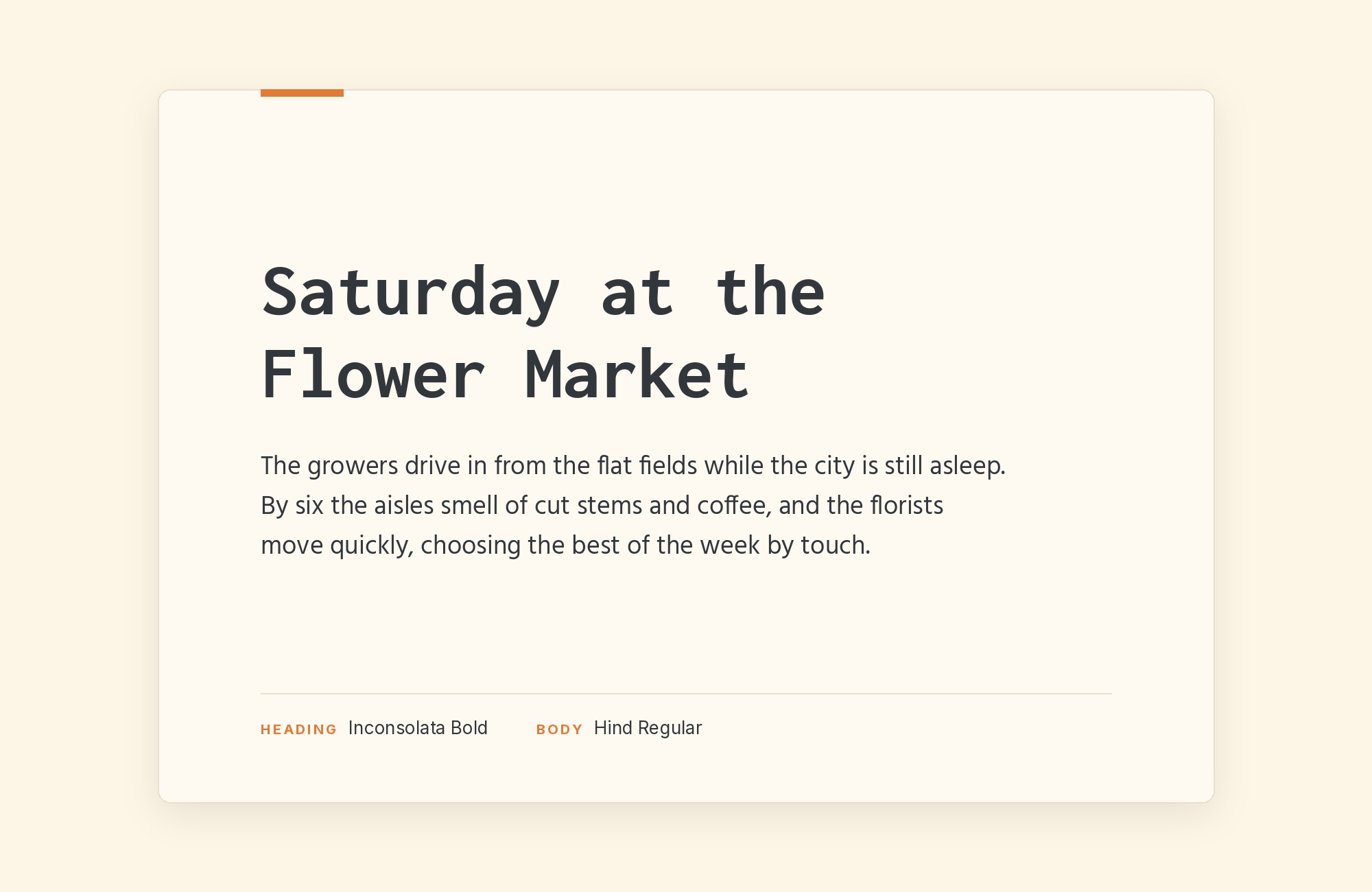Click the orange BODY label
1372x892 pixels.
click(x=559, y=729)
